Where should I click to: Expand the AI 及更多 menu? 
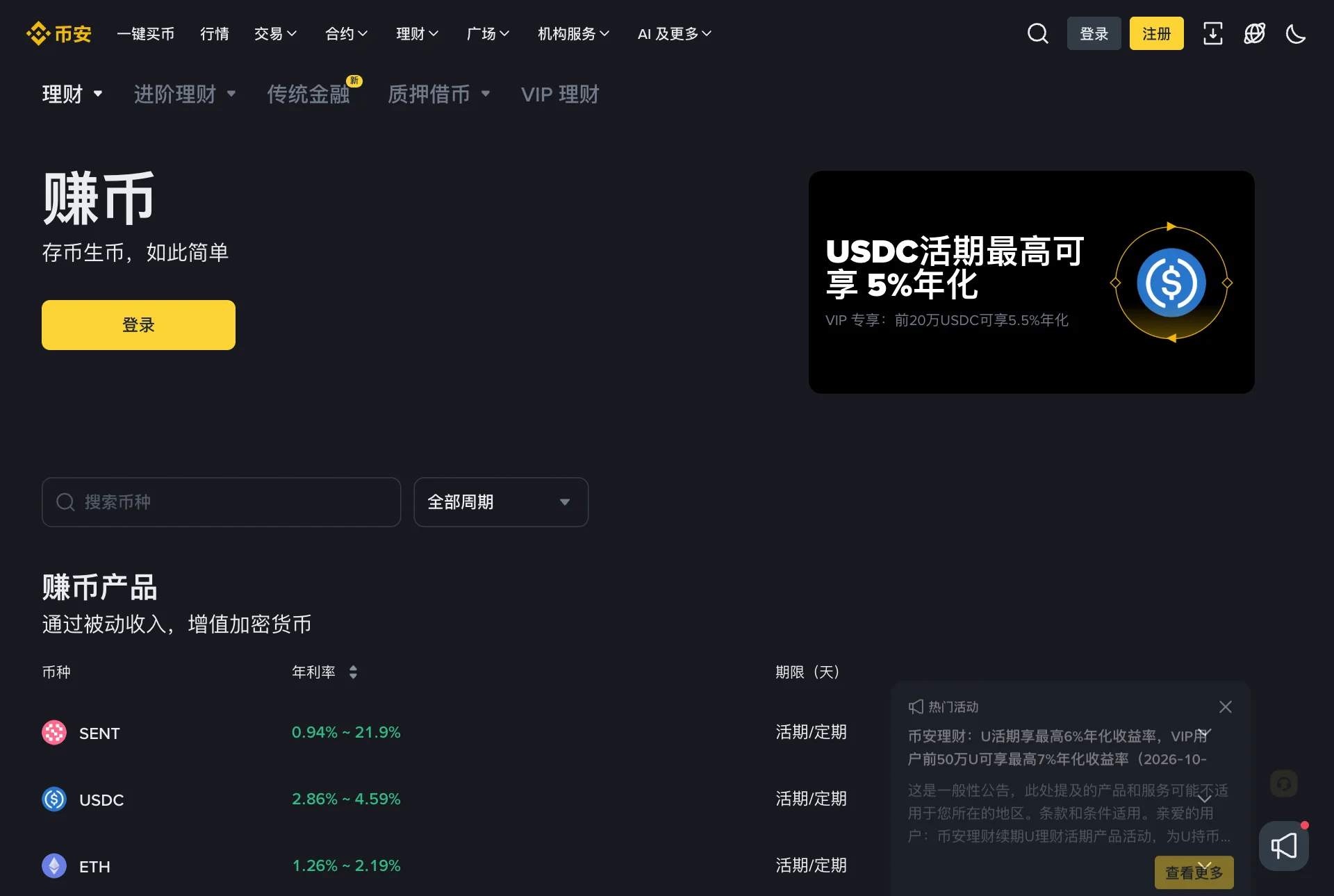[x=674, y=33]
